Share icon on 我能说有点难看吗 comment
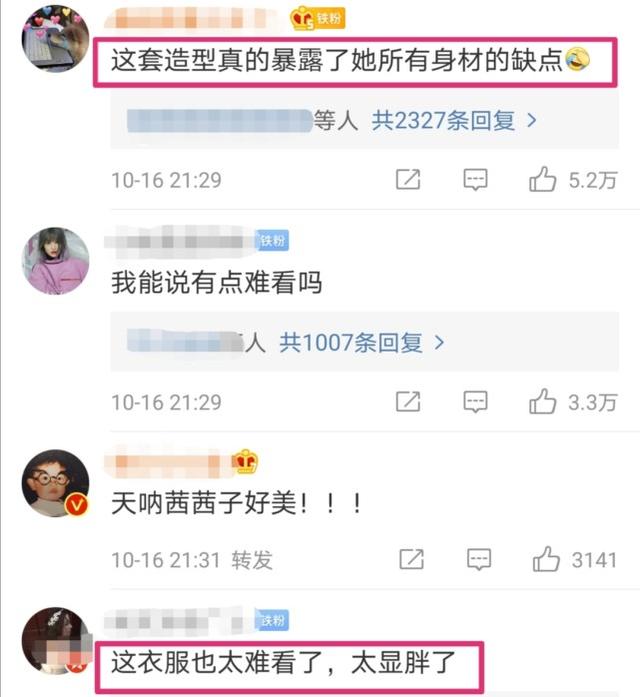The width and height of the screenshot is (640, 697). [408, 402]
